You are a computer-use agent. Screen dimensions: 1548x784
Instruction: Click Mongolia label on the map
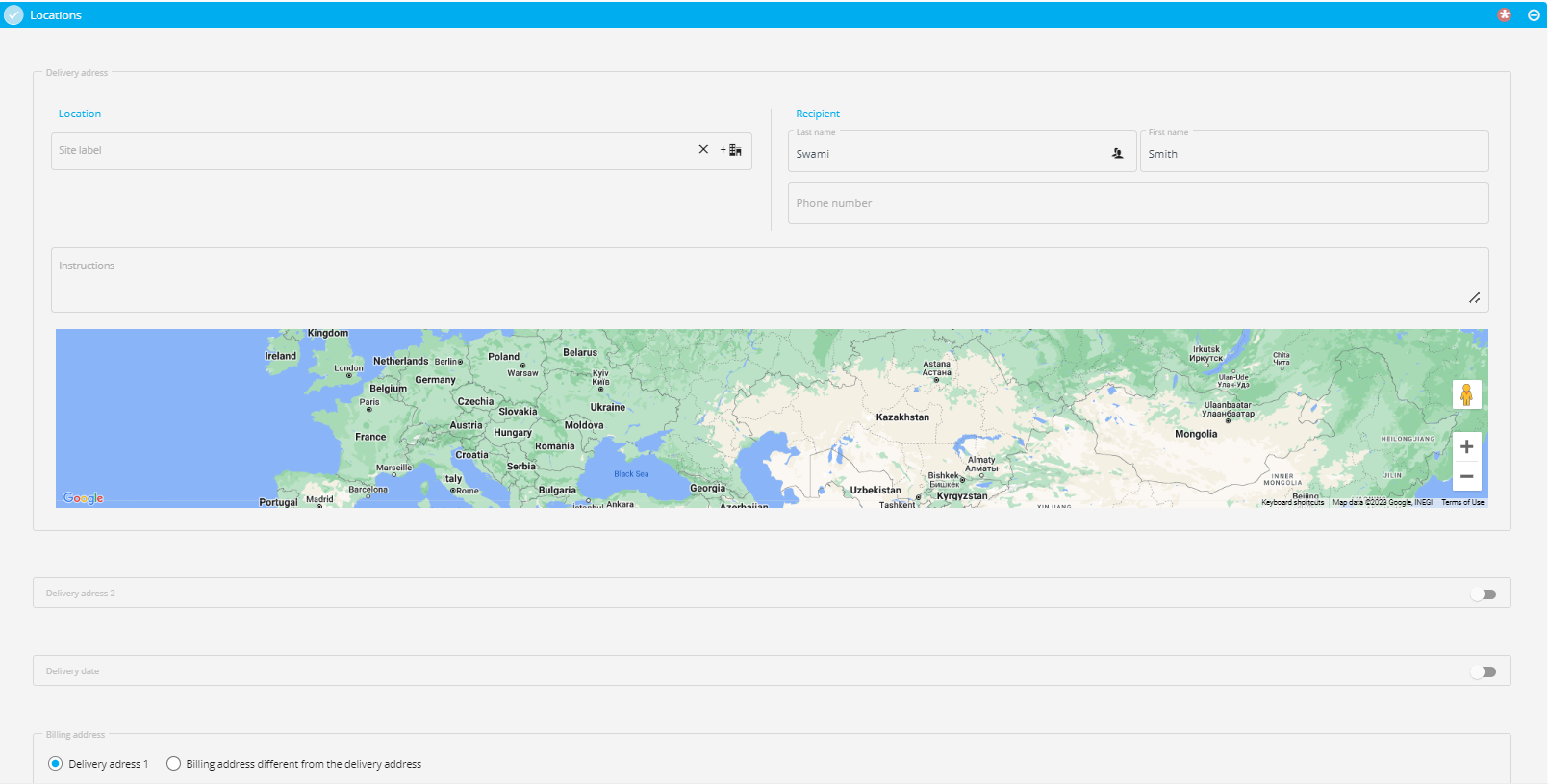(x=1196, y=434)
